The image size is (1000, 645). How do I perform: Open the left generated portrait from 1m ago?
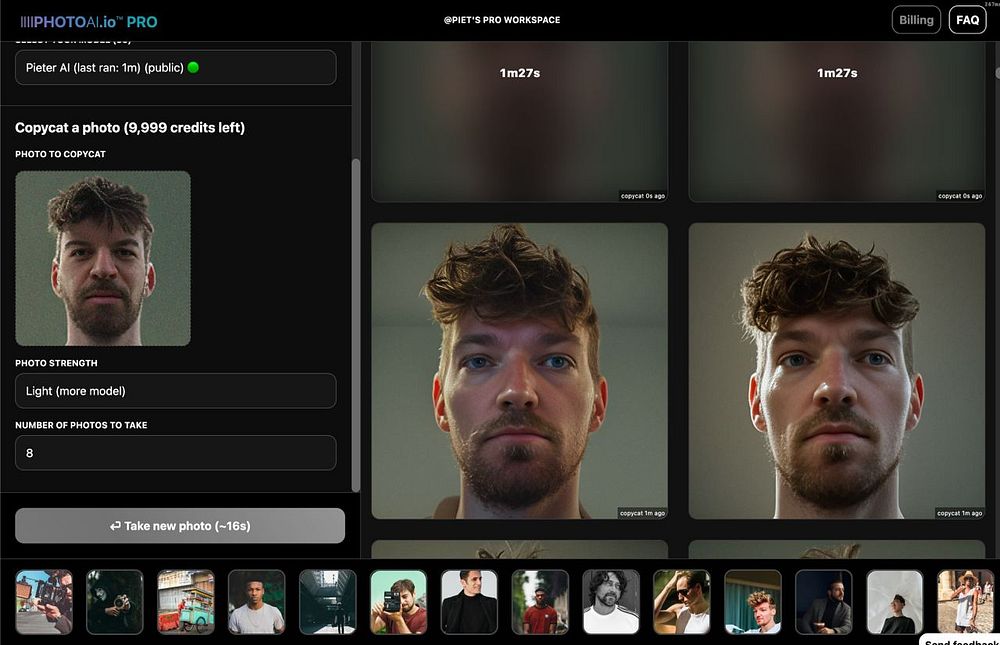click(x=519, y=371)
